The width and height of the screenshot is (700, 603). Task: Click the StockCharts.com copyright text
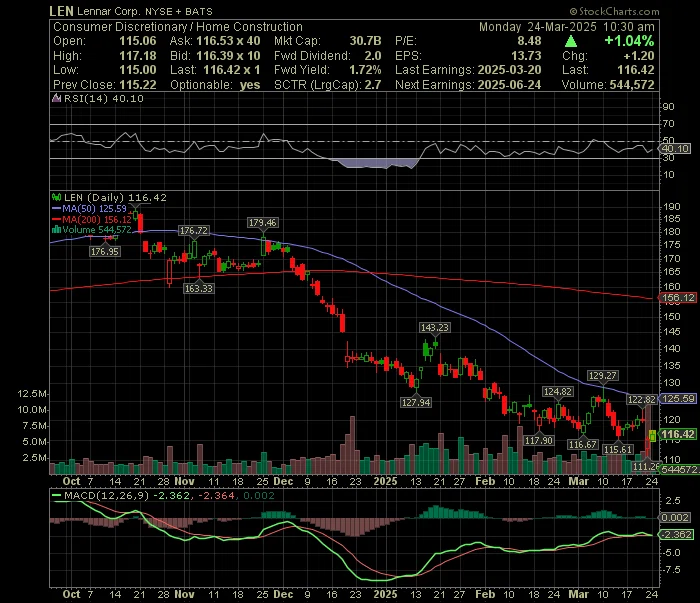point(614,11)
